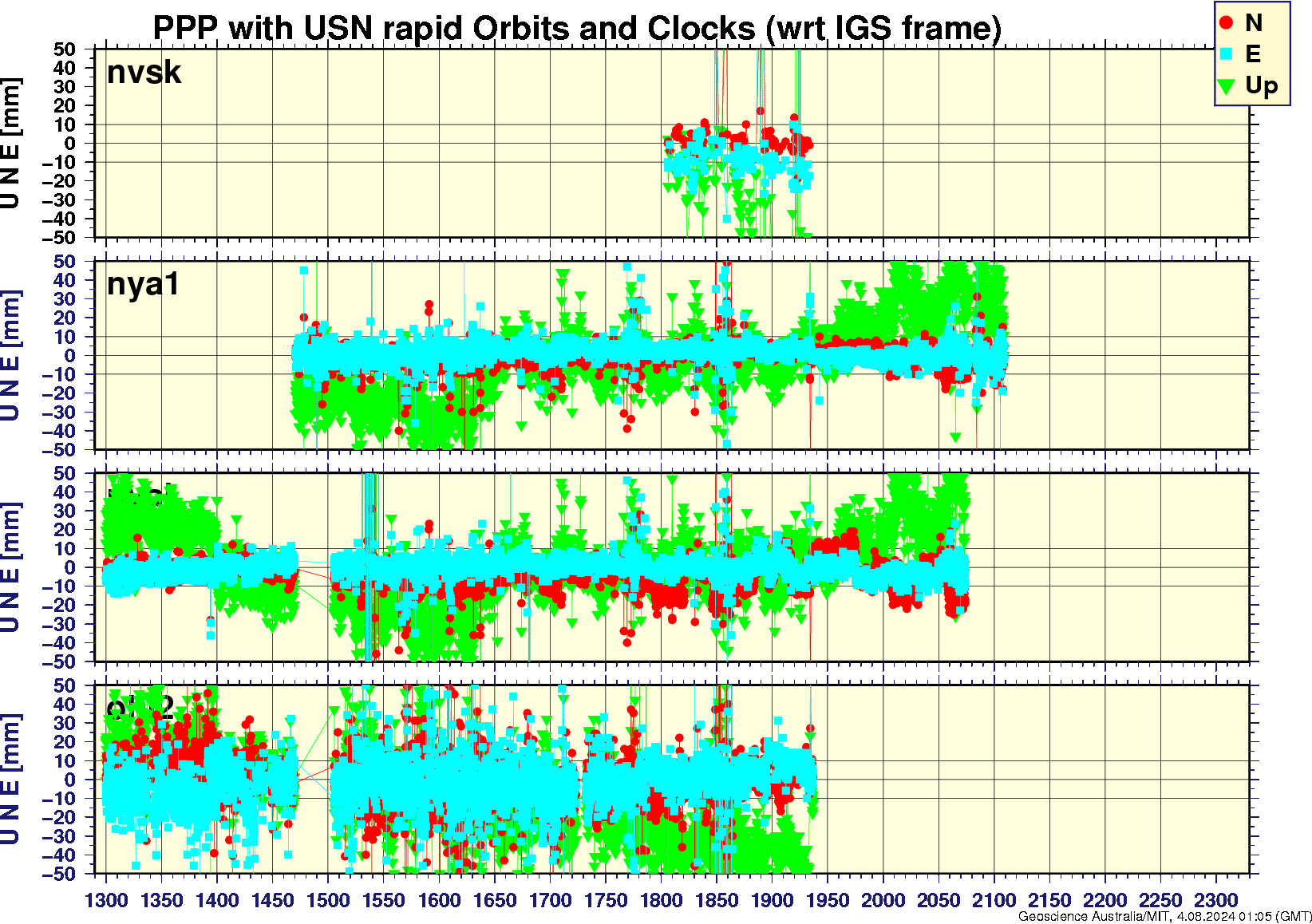
Task: Click the x-axis tick label 1450
Action: [x=273, y=900]
